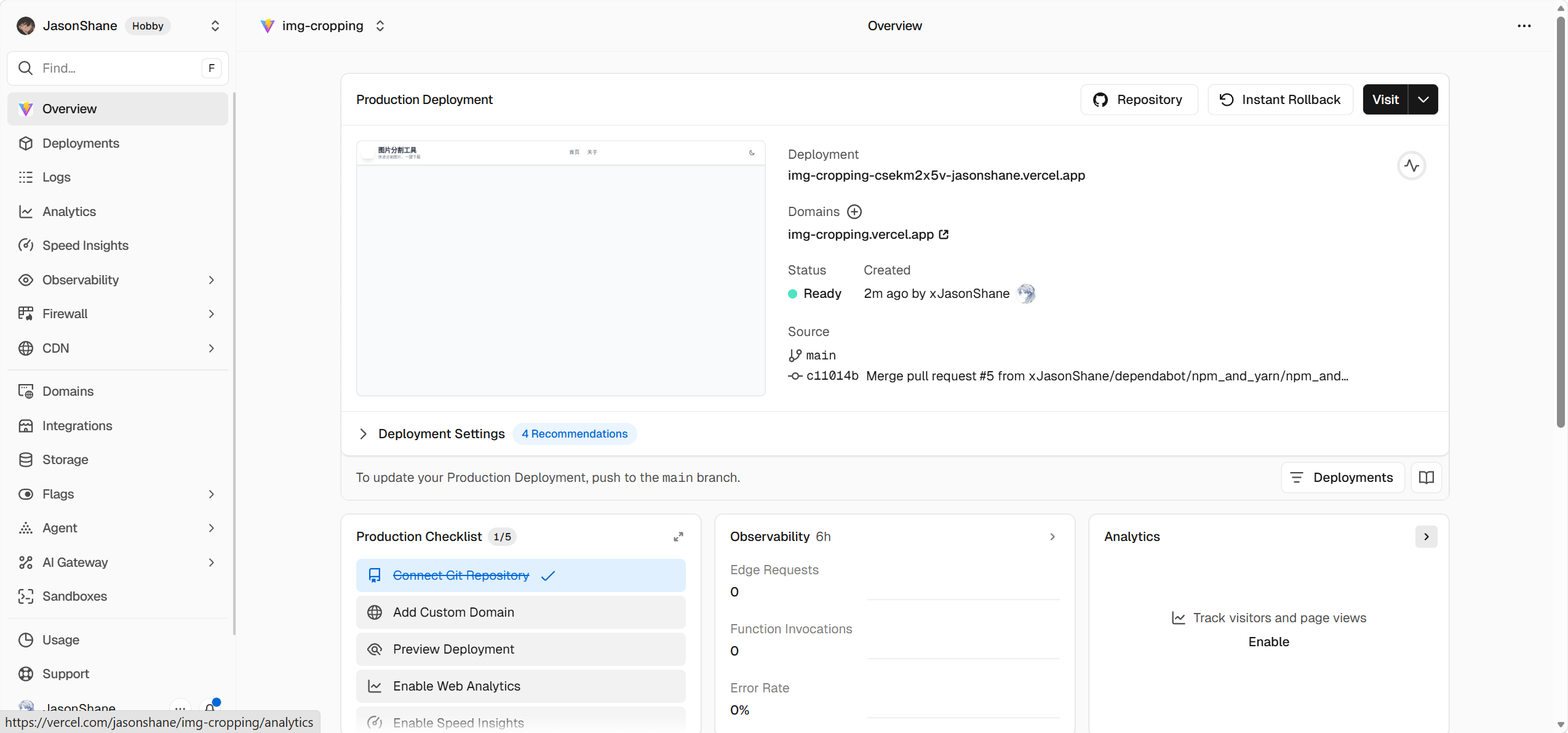This screenshot has width=1568, height=733.
Task: Click the Instant Rollback button
Action: [x=1279, y=100]
